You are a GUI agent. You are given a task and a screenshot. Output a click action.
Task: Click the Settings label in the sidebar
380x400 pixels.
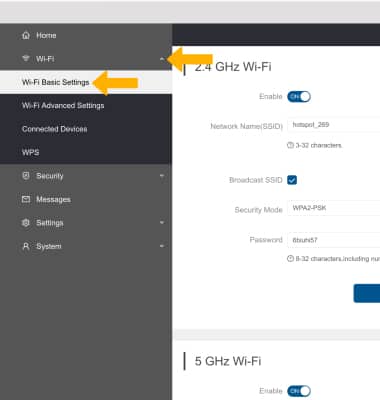click(50, 223)
